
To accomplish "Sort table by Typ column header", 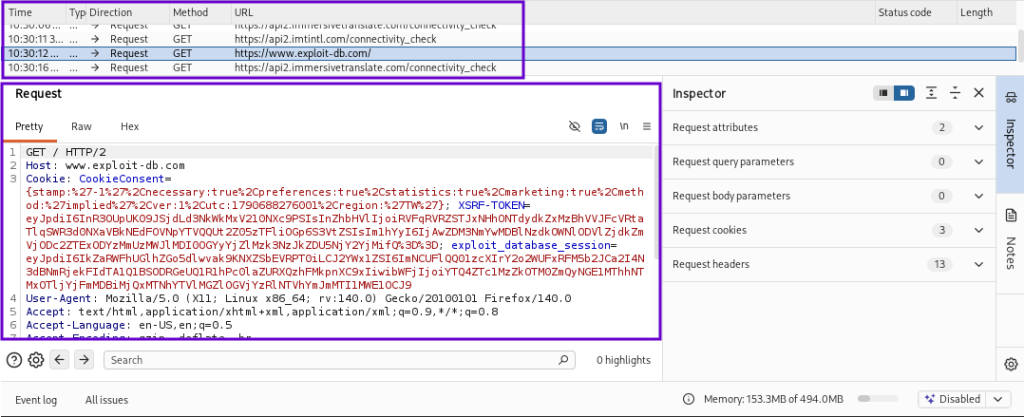I will click(x=77, y=12).
